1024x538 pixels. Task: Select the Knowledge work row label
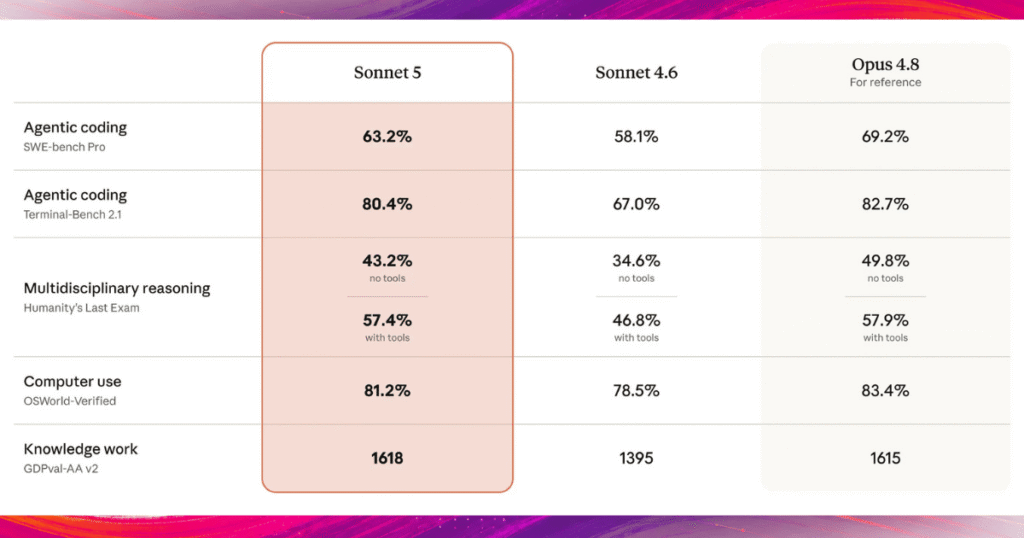(x=80, y=449)
